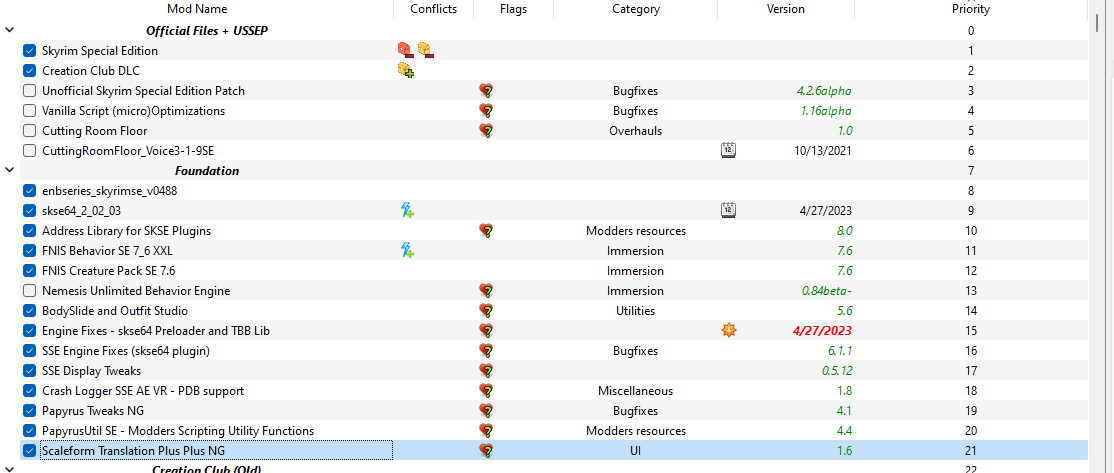1114x473 pixels.
Task: Sort by the Flags column header
Action: click(513, 9)
